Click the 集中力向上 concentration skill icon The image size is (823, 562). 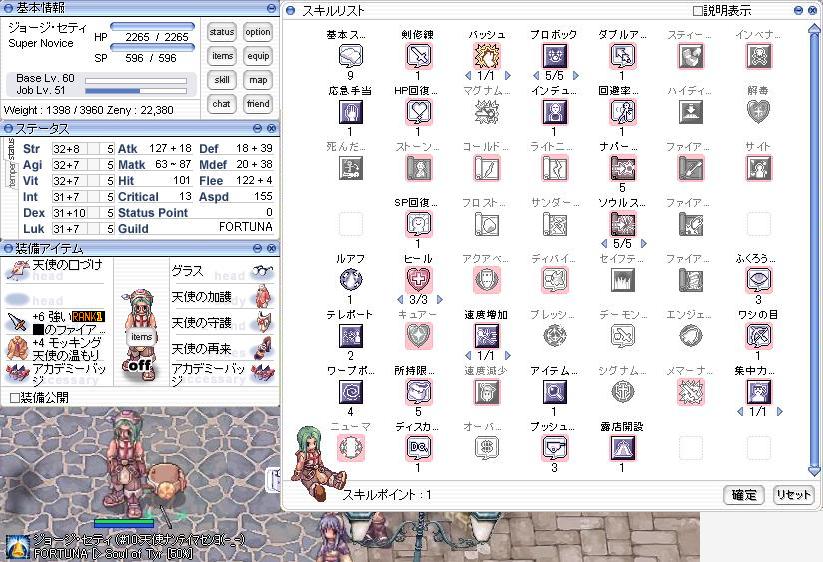pos(758,392)
